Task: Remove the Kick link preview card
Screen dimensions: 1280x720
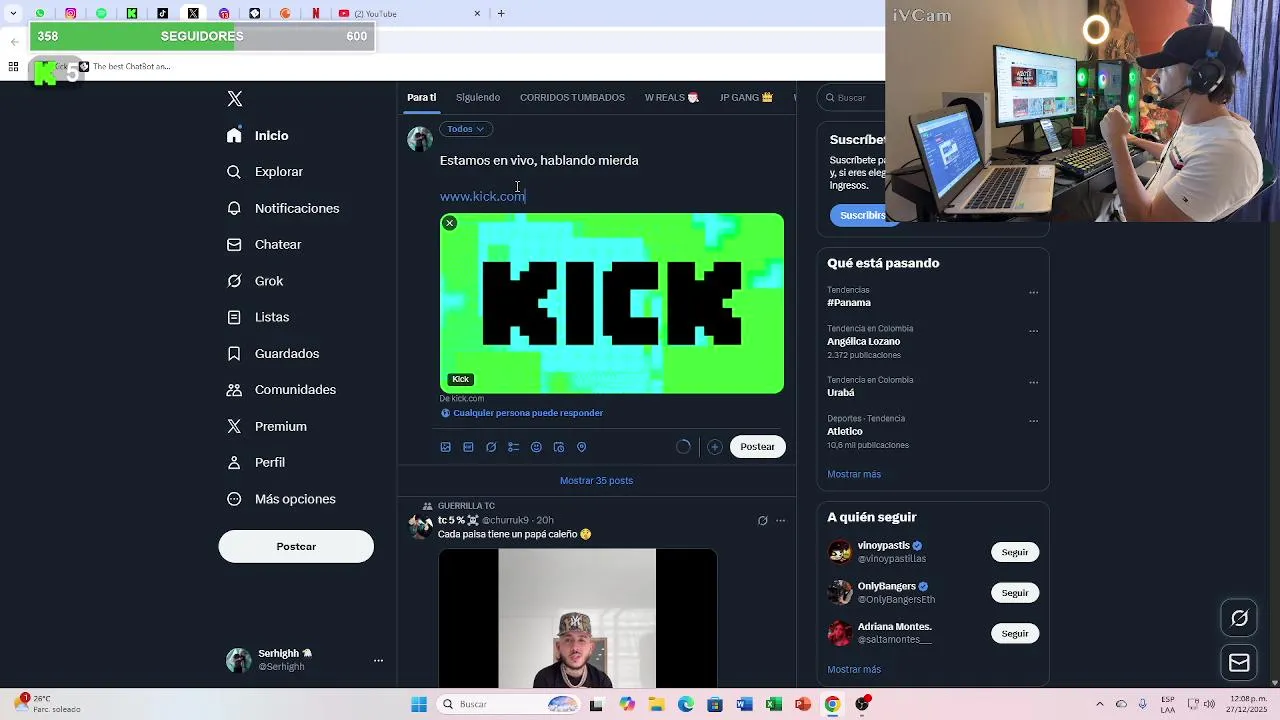Action: pos(450,223)
